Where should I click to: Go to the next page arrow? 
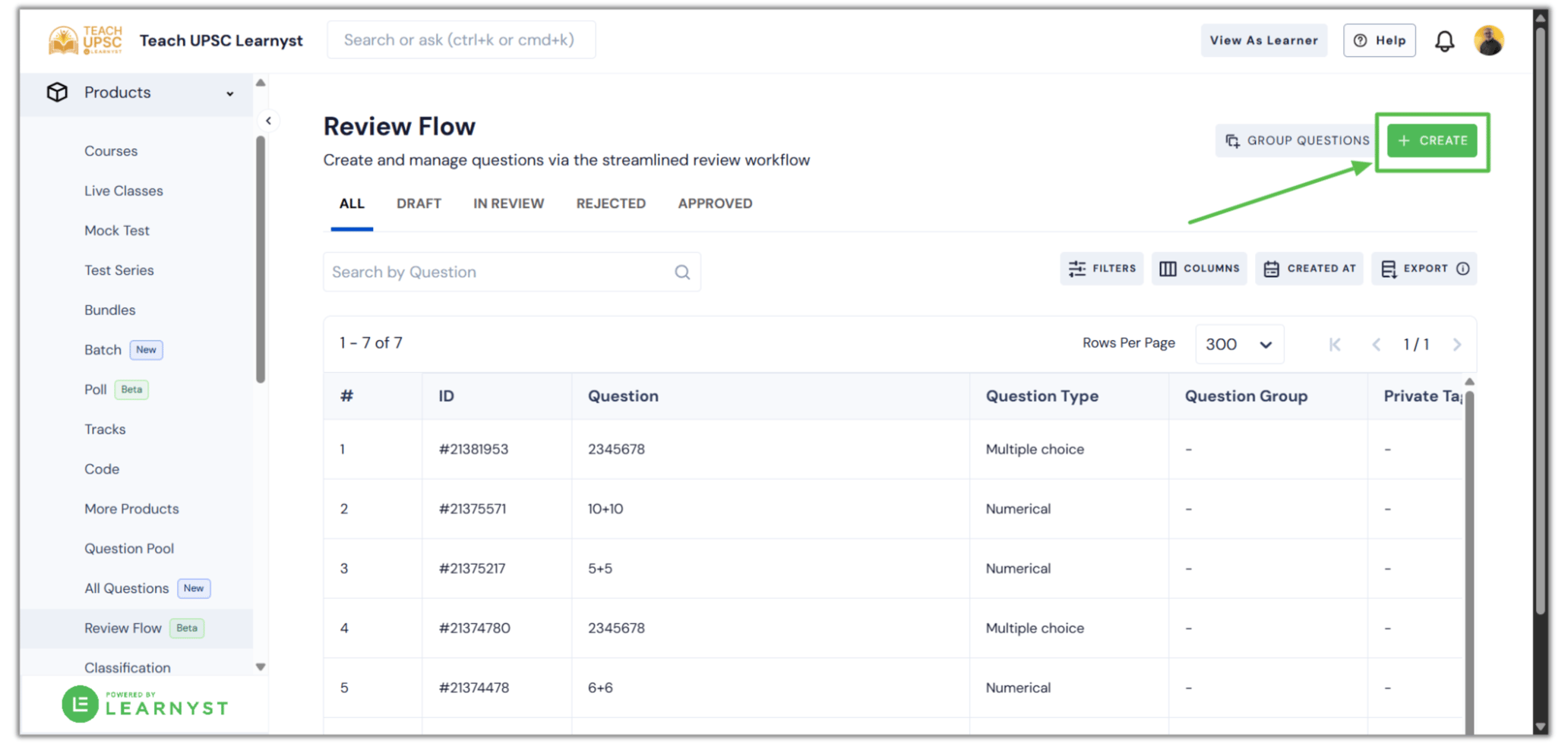[x=1457, y=344]
